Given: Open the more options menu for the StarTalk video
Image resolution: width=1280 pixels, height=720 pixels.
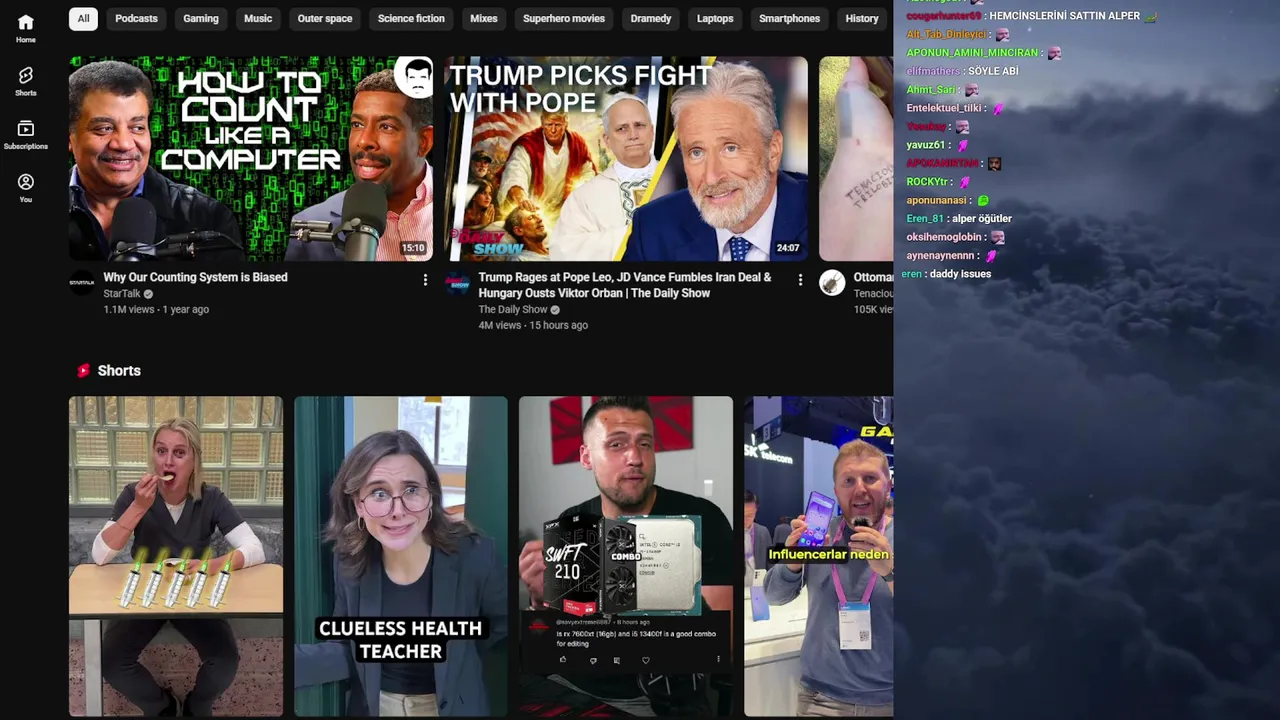Looking at the screenshot, I should (425, 280).
